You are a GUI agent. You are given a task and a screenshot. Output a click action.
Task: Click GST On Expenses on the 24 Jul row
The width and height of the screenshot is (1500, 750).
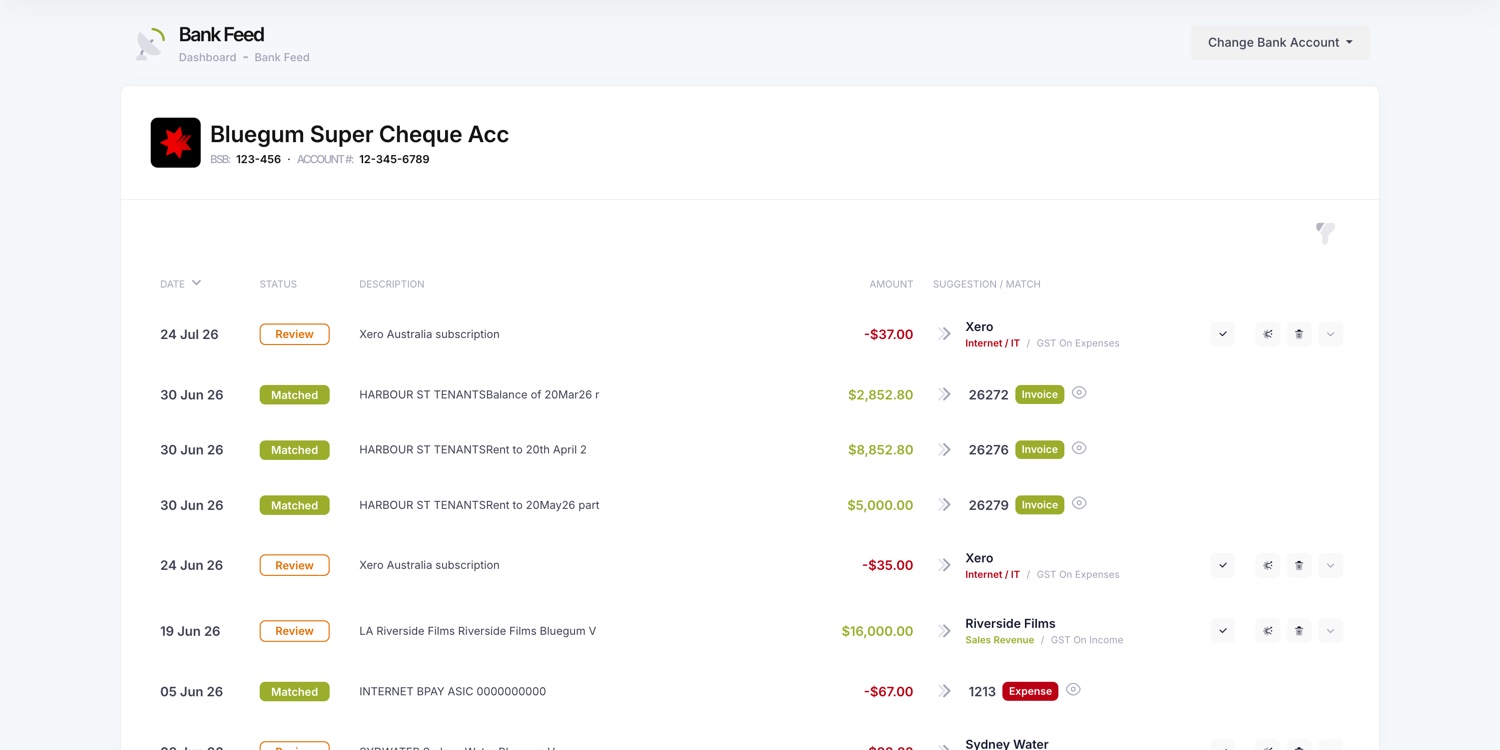(1078, 343)
